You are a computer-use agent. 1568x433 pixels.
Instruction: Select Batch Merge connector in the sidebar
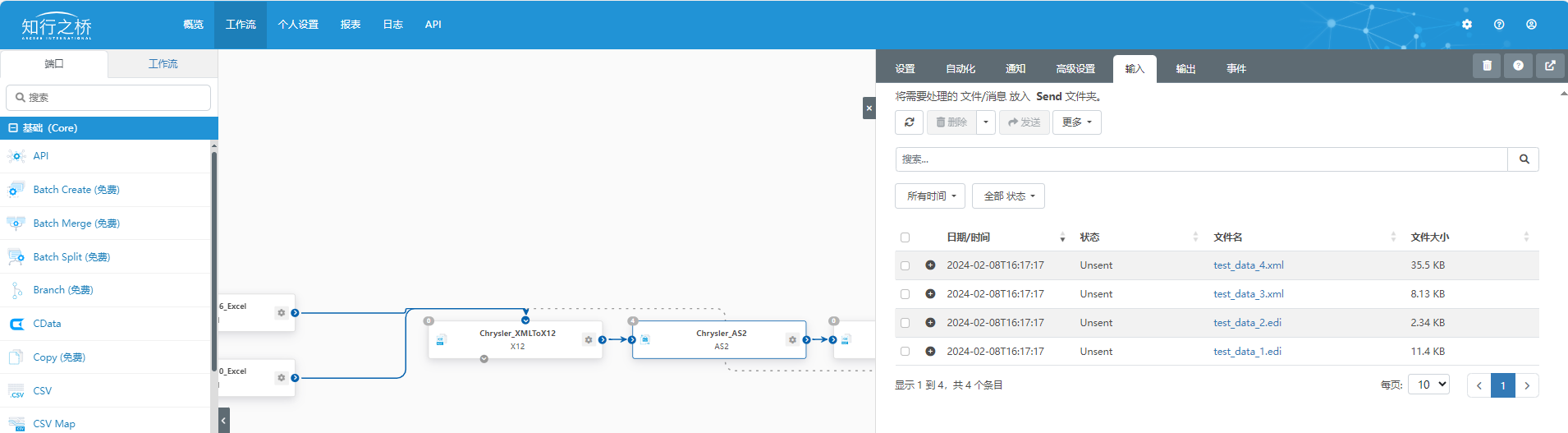76,223
